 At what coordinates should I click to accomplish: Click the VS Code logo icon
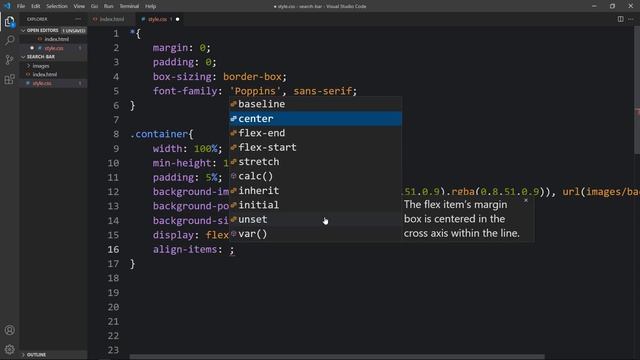pos(7,6)
